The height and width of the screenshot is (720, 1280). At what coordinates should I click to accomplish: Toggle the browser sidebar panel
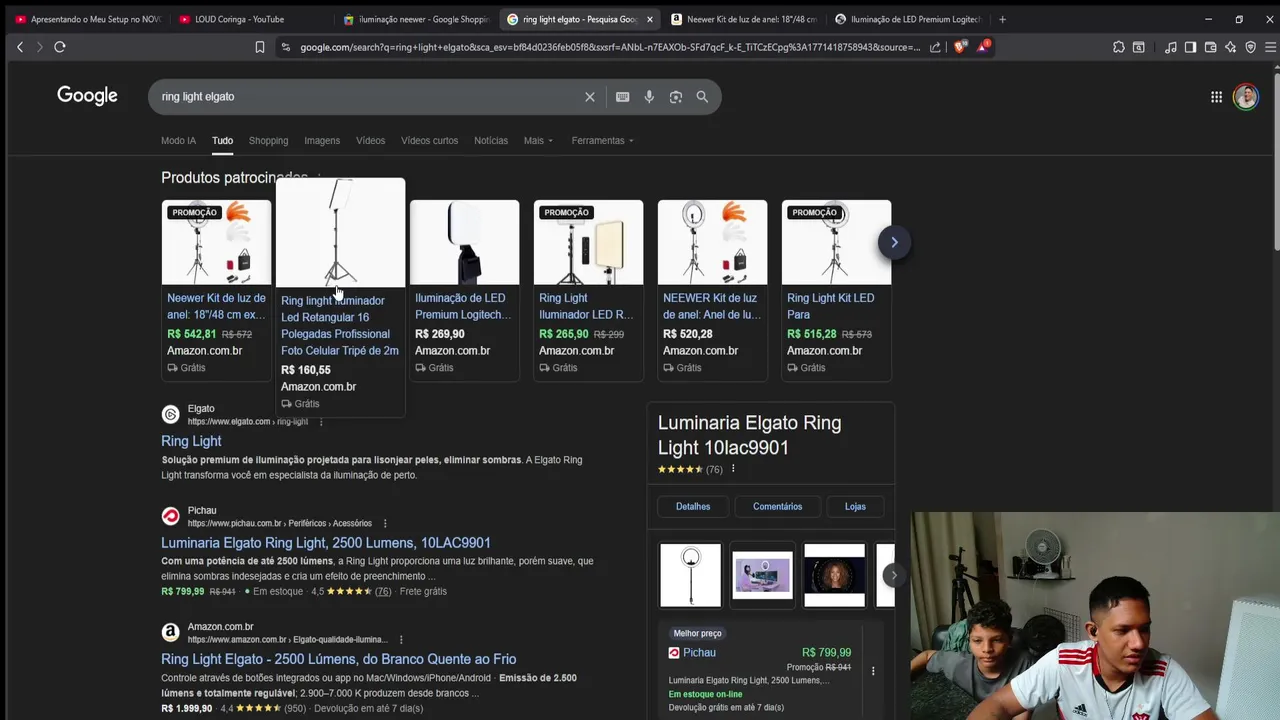(x=1190, y=47)
